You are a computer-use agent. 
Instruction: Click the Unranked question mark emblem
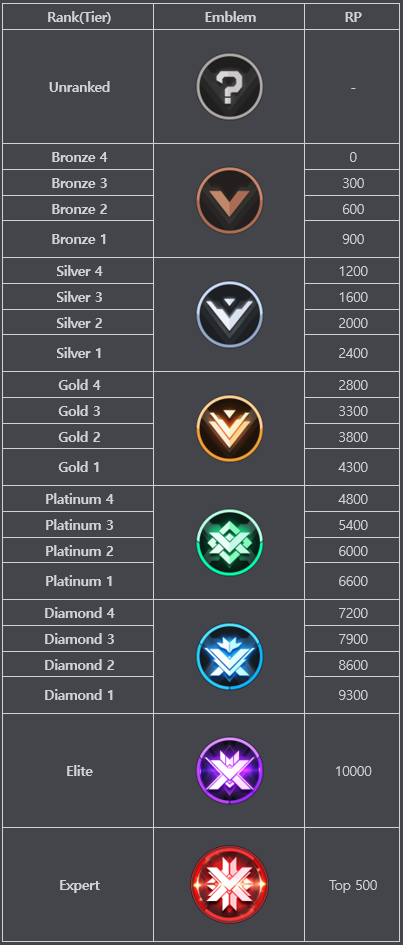(x=230, y=87)
